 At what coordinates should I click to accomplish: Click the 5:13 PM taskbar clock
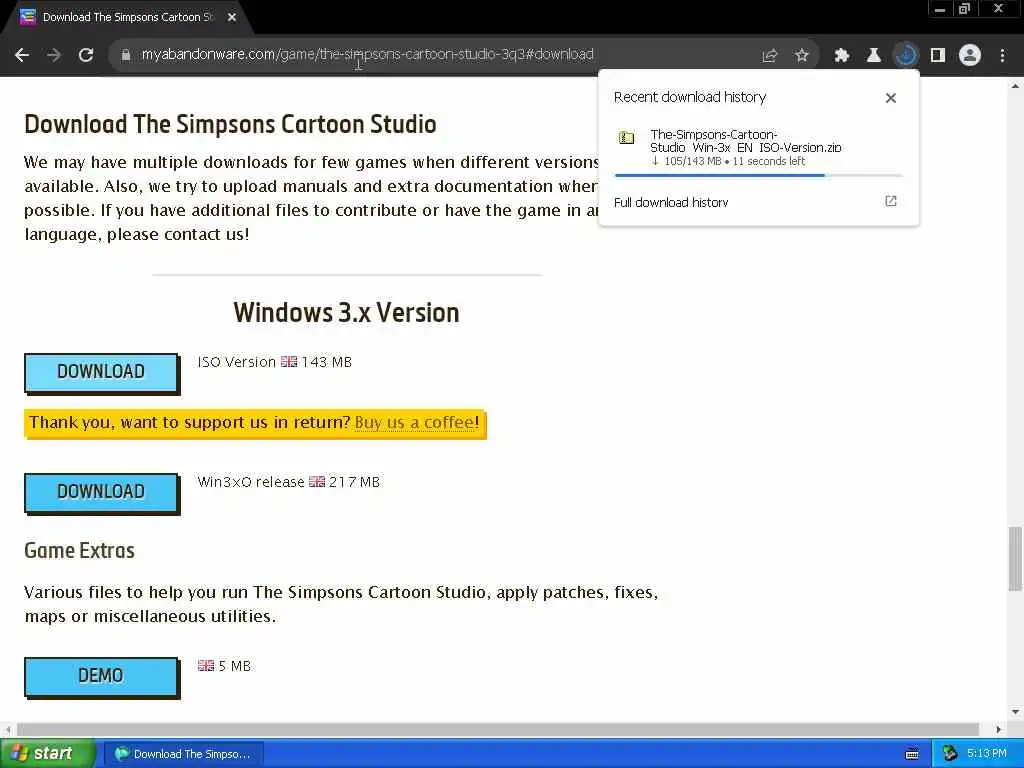tap(987, 754)
